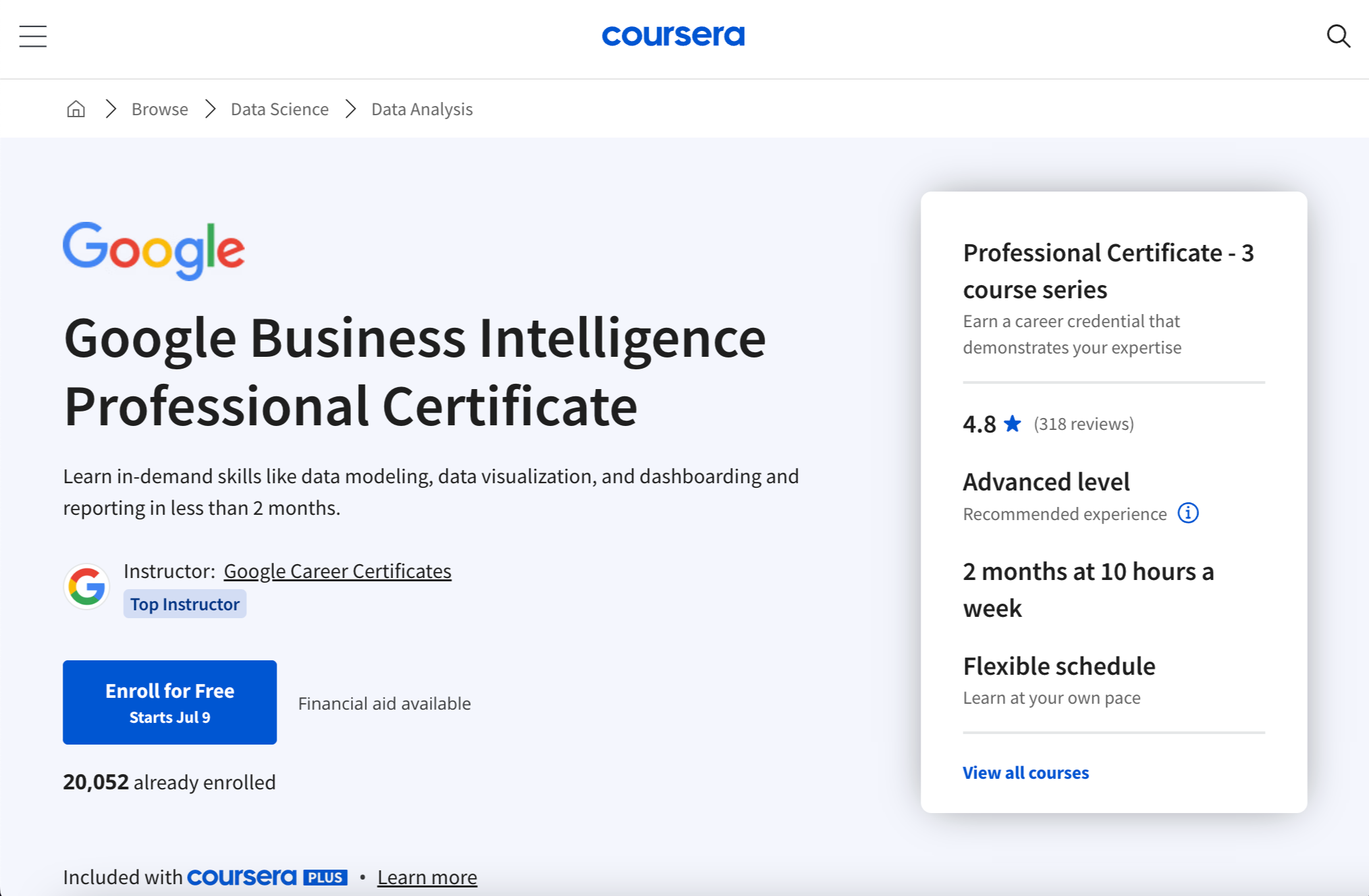Viewport: 1369px width, 896px height.
Task: Open the Browse breadcrumb link
Action: pyautogui.click(x=159, y=109)
